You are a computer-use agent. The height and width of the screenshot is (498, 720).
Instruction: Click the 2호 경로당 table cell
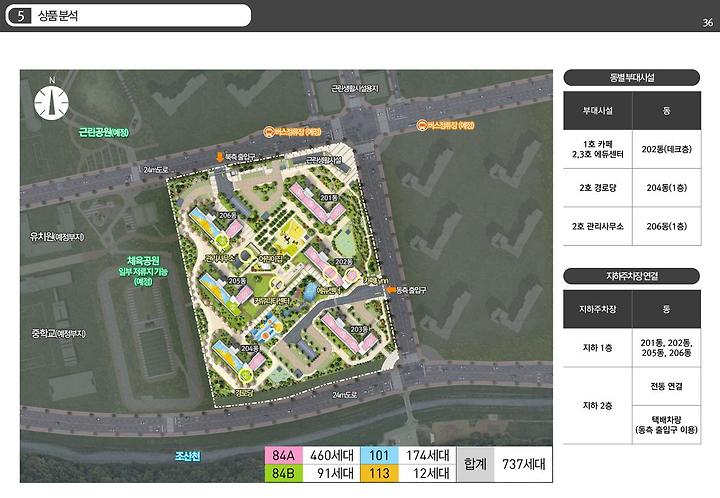point(598,188)
